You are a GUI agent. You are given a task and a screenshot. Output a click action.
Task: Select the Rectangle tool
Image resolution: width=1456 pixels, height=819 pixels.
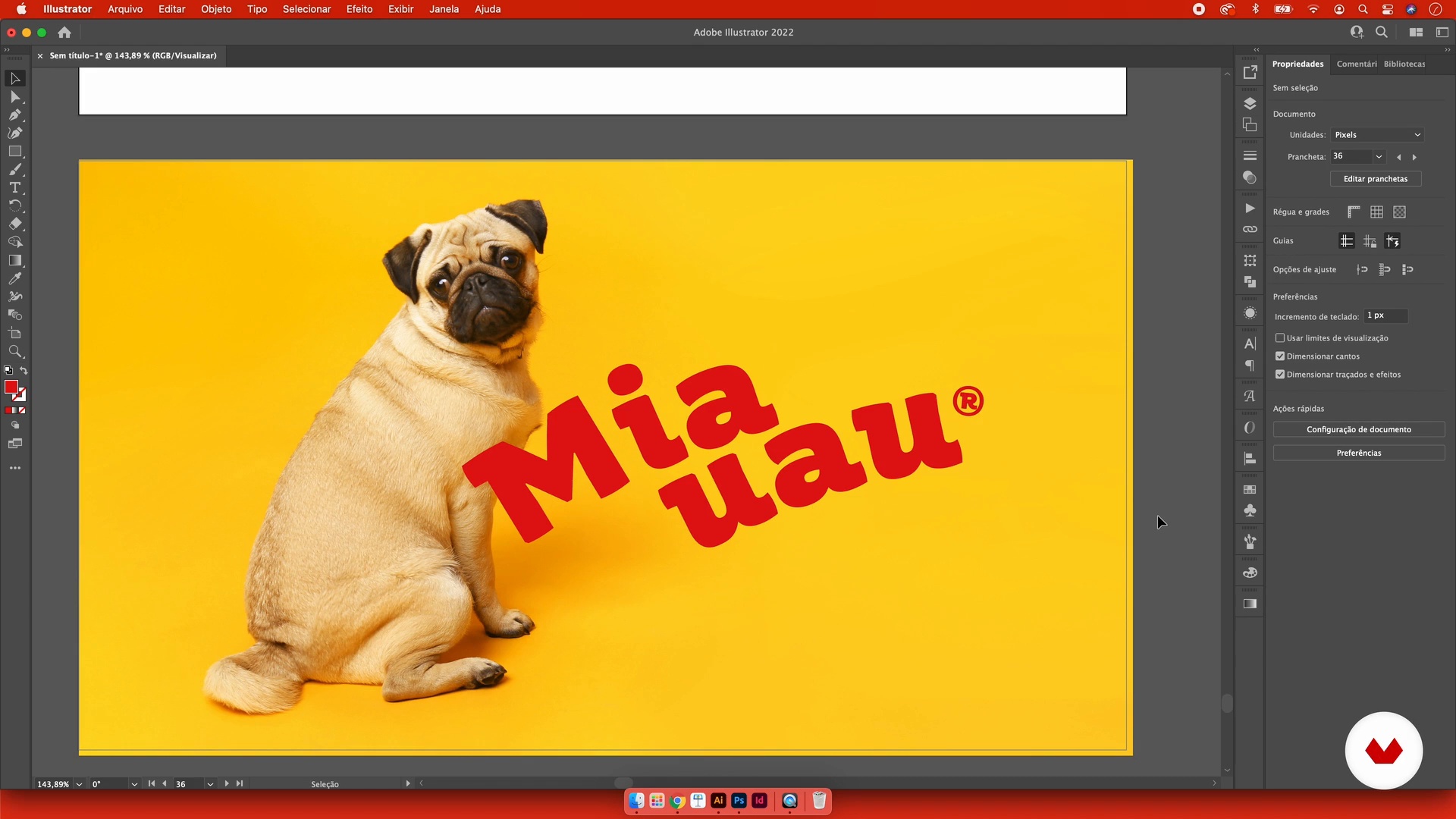click(15, 152)
